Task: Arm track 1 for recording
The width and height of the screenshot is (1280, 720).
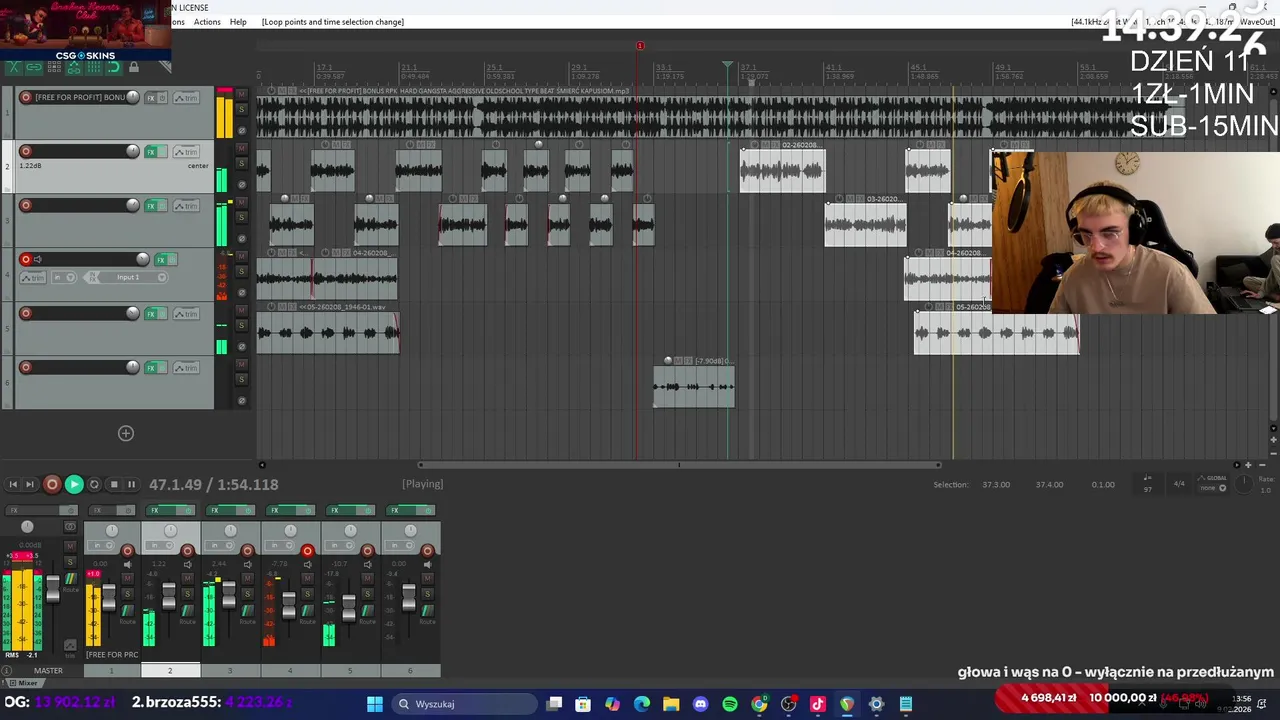Action: pyautogui.click(x=26, y=97)
